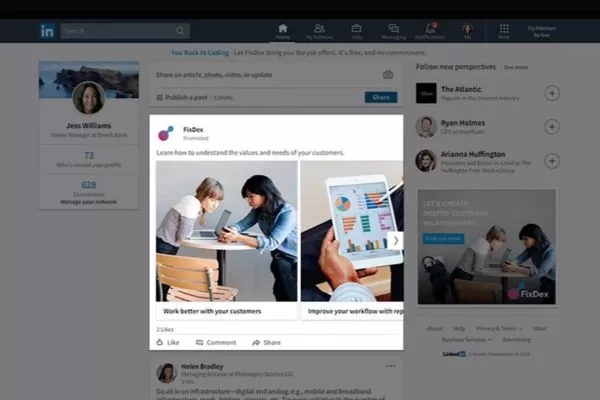Click Advertising footer link
Screen dimensions: 600x400
click(517, 340)
